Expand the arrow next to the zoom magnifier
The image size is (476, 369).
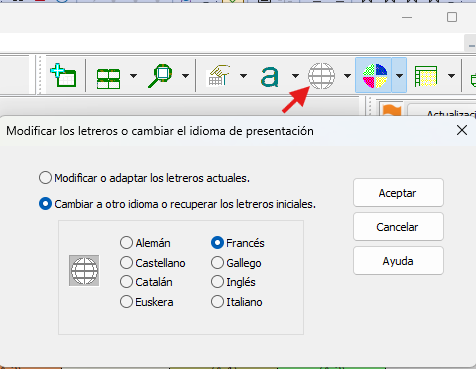185,76
